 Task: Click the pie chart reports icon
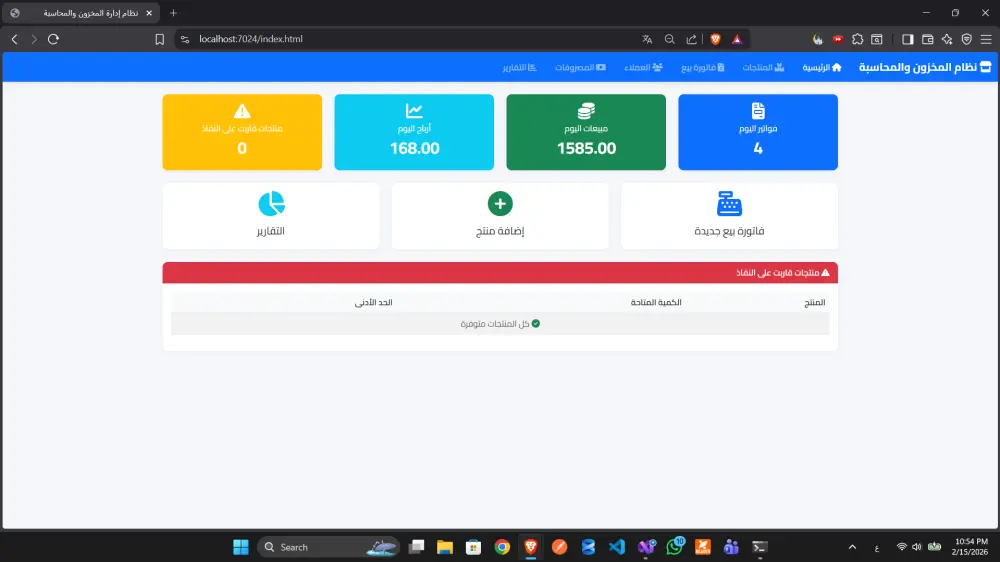click(x=271, y=203)
